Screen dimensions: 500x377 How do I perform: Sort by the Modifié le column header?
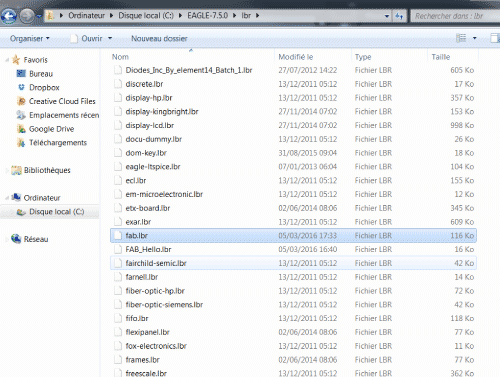point(313,57)
